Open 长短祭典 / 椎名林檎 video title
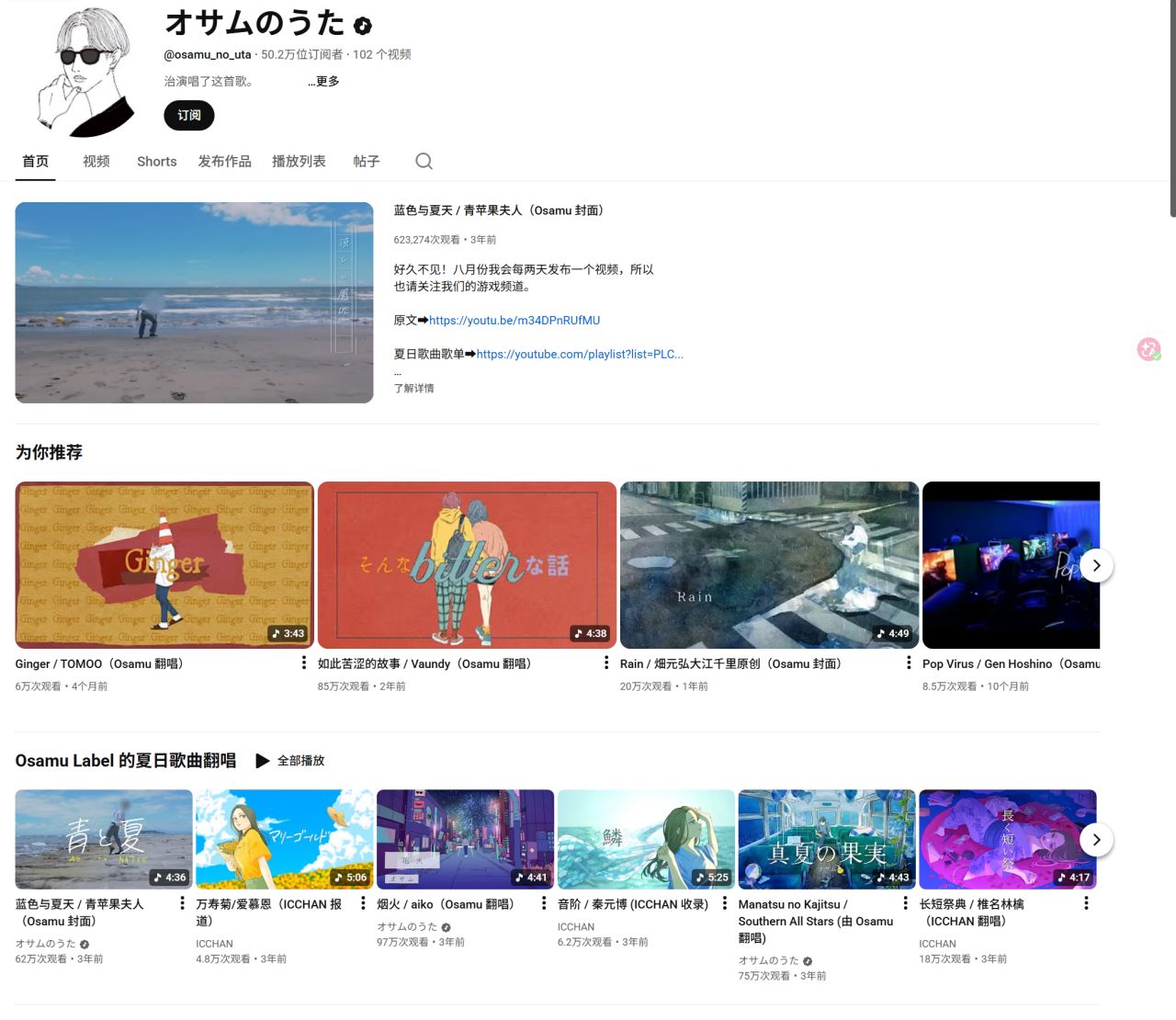Screen dimensions: 1176x1020 click(x=972, y=912)
